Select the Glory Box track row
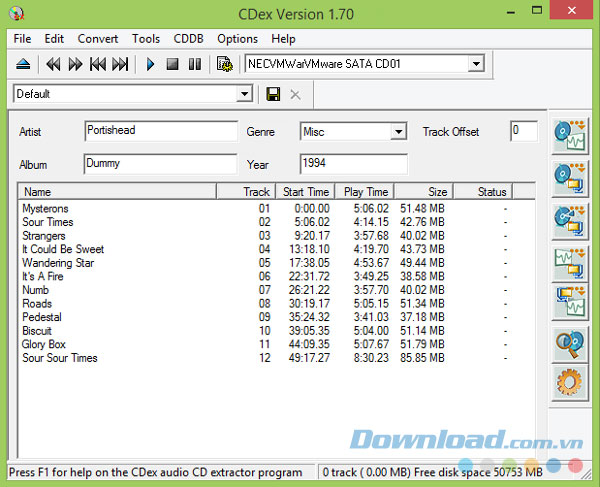Screen dimensions: 600x487 [44, 344]
